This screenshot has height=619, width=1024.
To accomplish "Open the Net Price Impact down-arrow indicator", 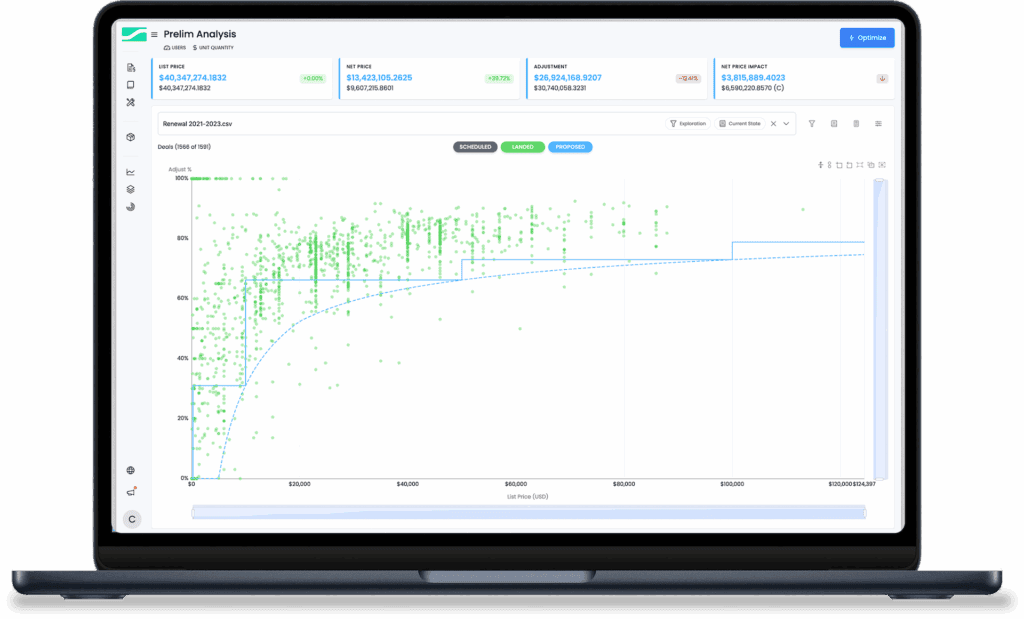I will [x=883, y=78].
